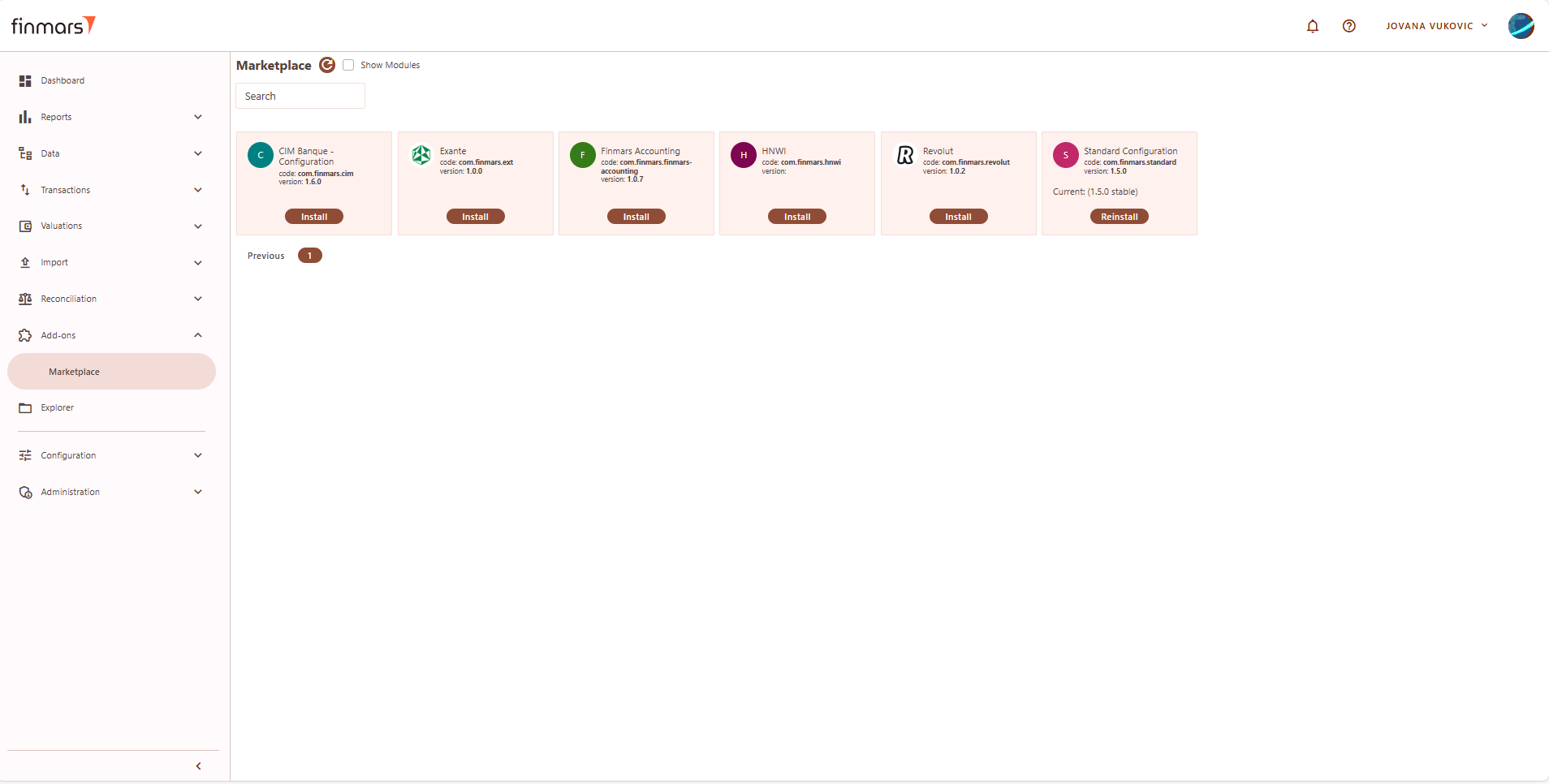Click the HNWI purple H icon

tap(744, 155)
